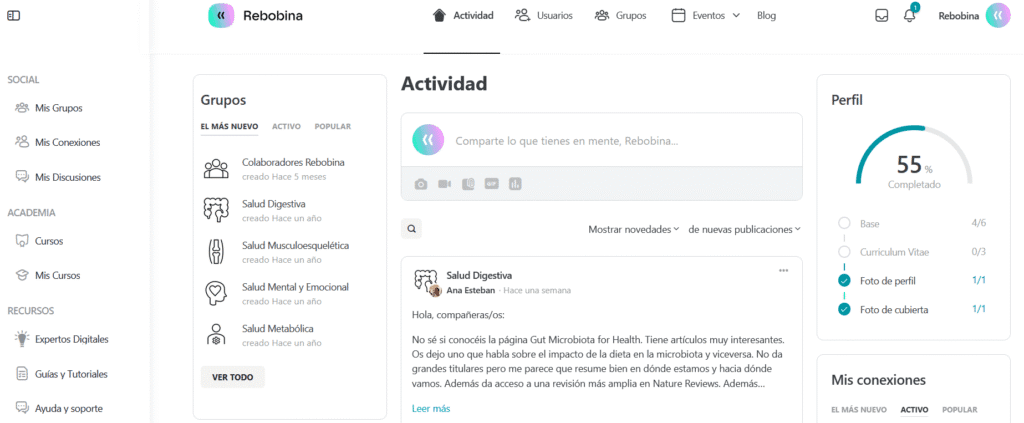1024x423 pixels.
Task: Open the messages inbox icon
Action: pyautogui.click(x=881, y=15)
